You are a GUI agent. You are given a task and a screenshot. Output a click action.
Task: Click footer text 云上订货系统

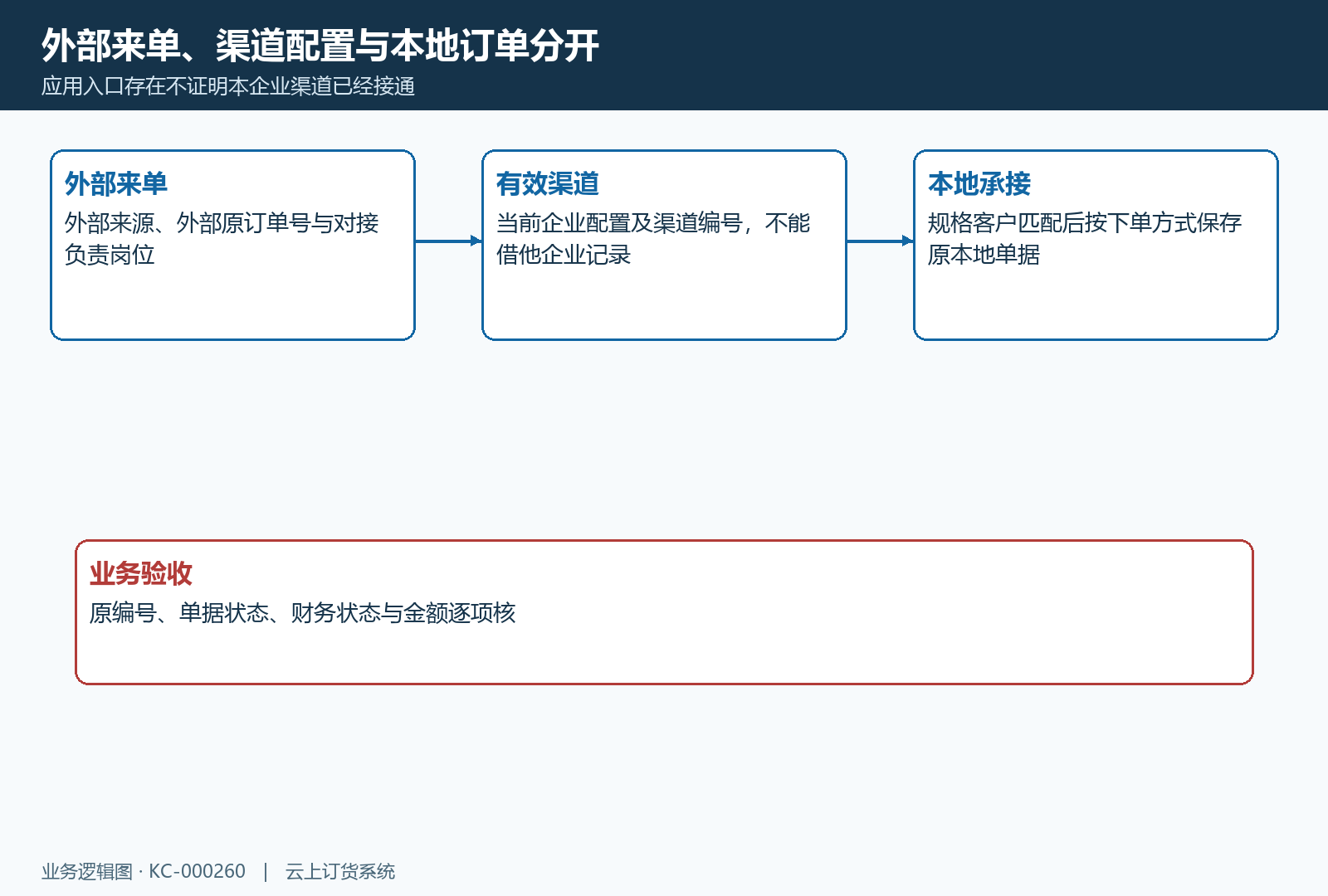click(x=340, y=871)
